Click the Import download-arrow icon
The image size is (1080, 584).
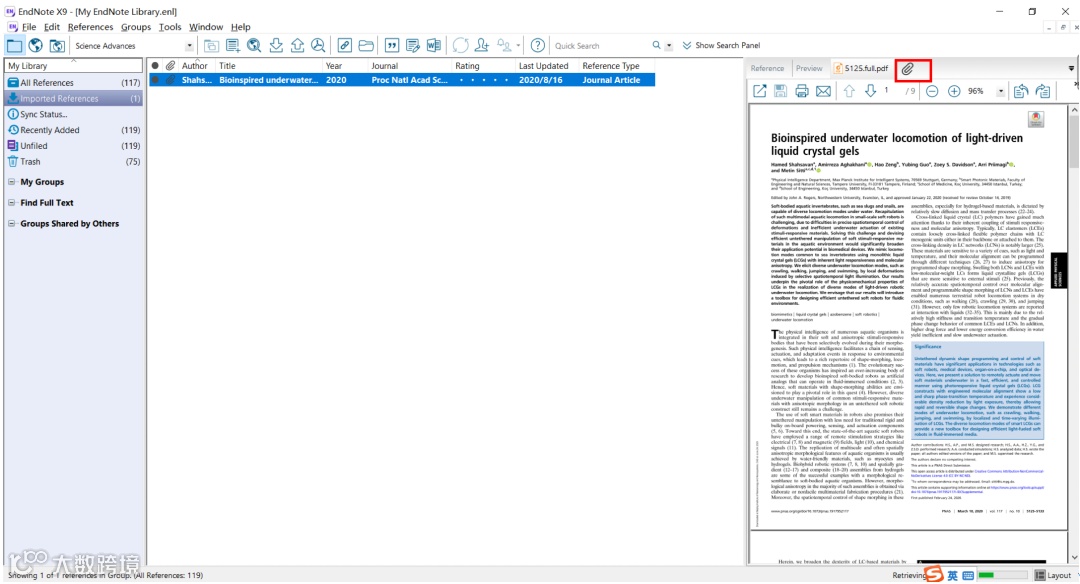point(276,45)
